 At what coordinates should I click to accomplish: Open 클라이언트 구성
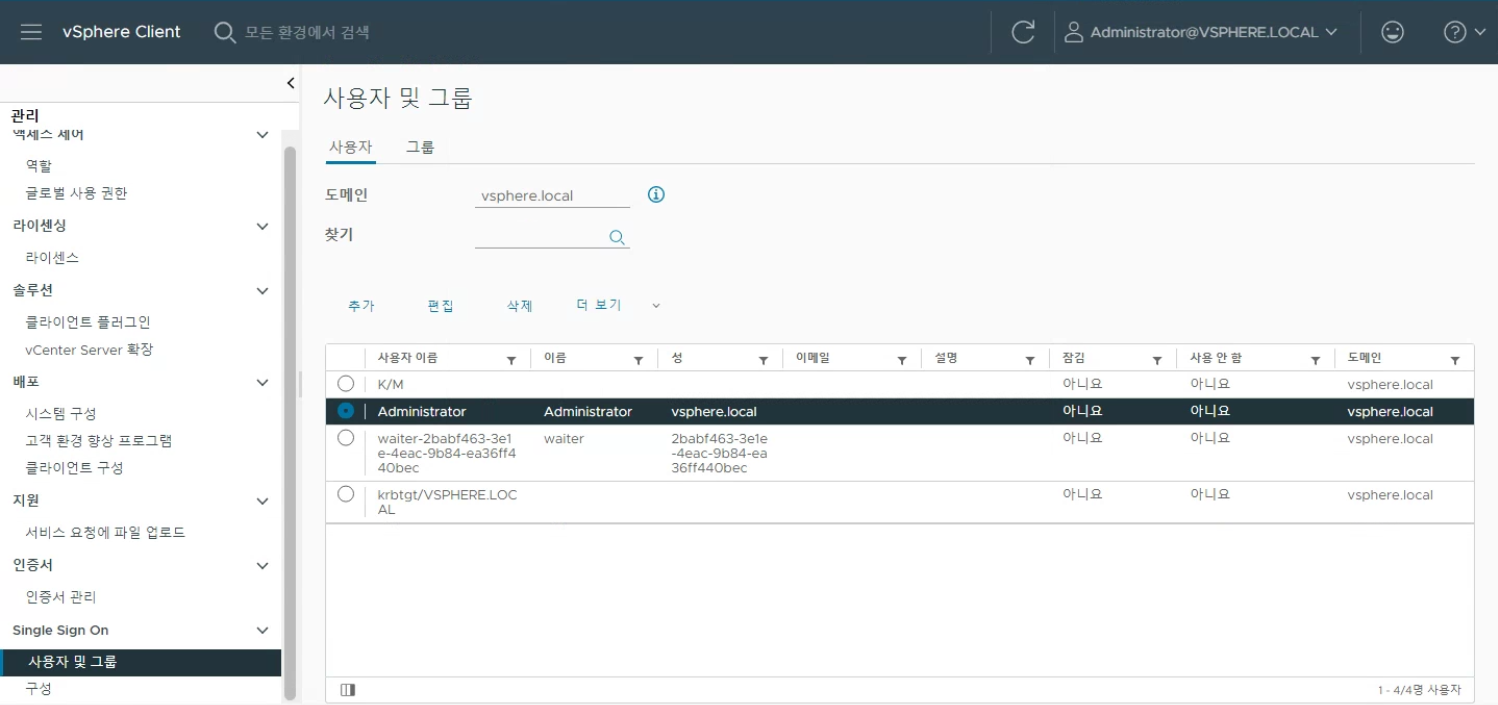(x=75, y=467)
